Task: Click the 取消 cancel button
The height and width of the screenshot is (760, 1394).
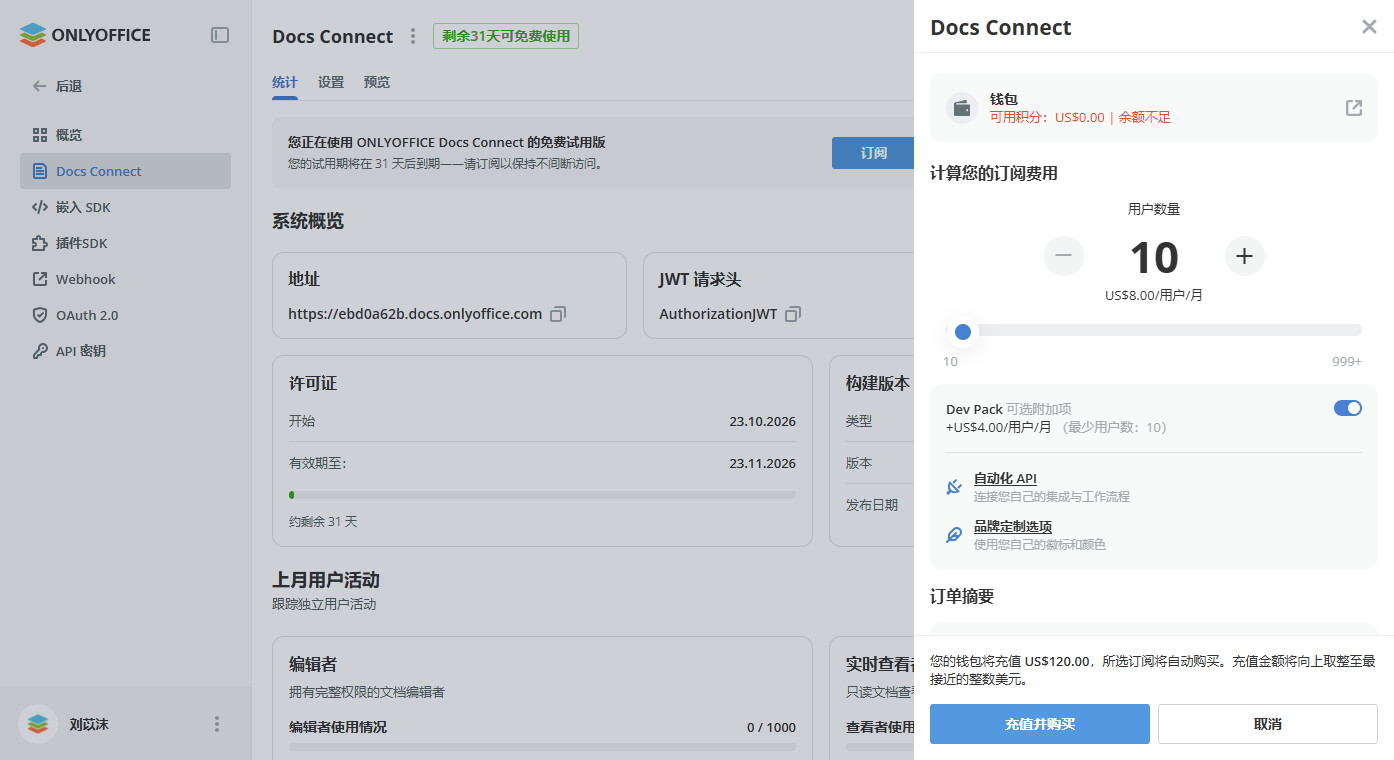Action: click(x=1268, y=724)
